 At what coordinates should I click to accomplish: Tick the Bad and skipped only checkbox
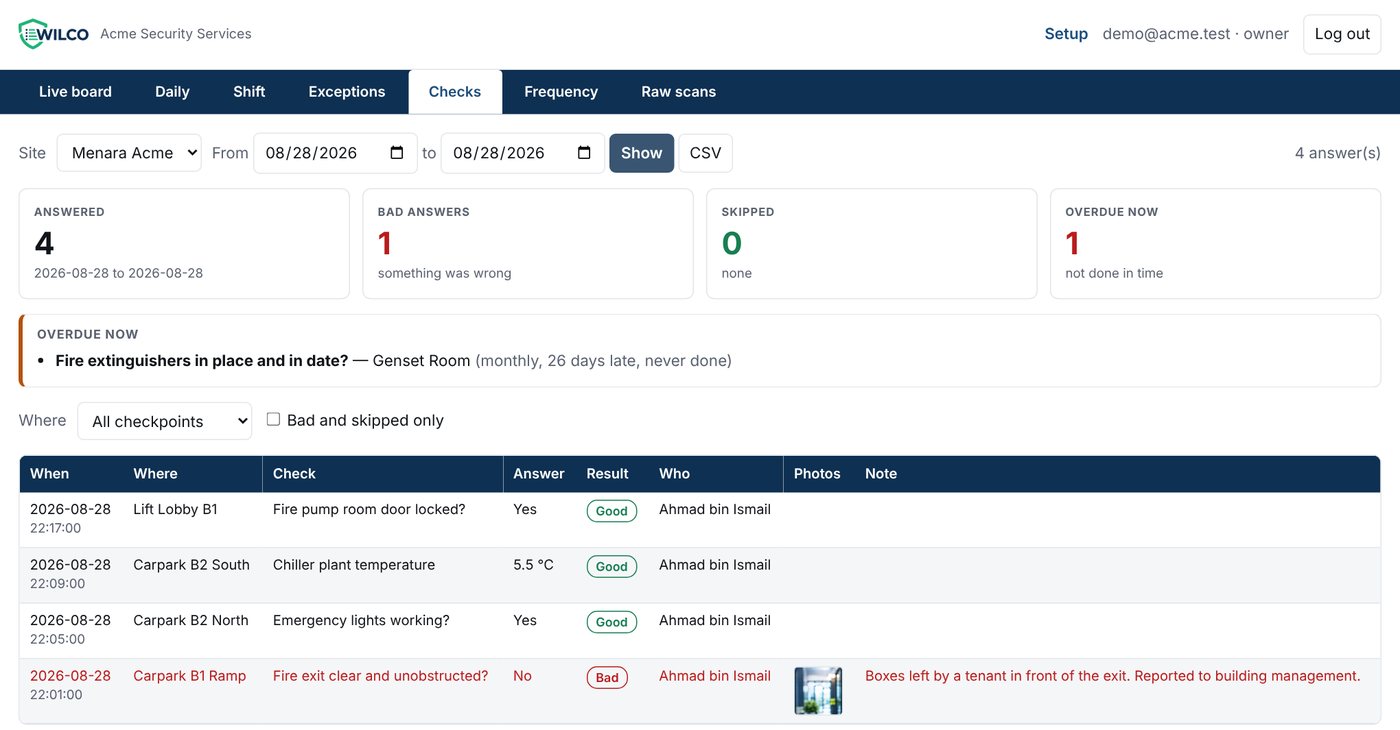(x=273, y=420)
